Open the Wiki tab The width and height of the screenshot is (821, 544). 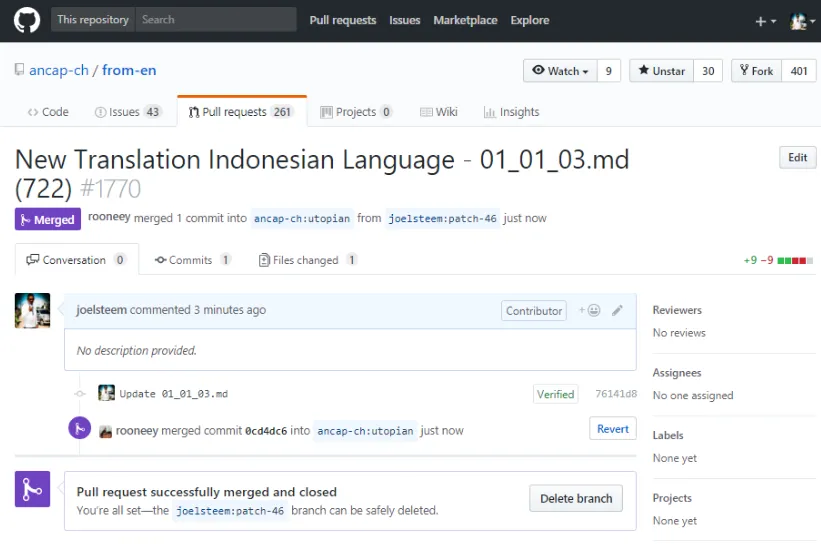[439, 112]
